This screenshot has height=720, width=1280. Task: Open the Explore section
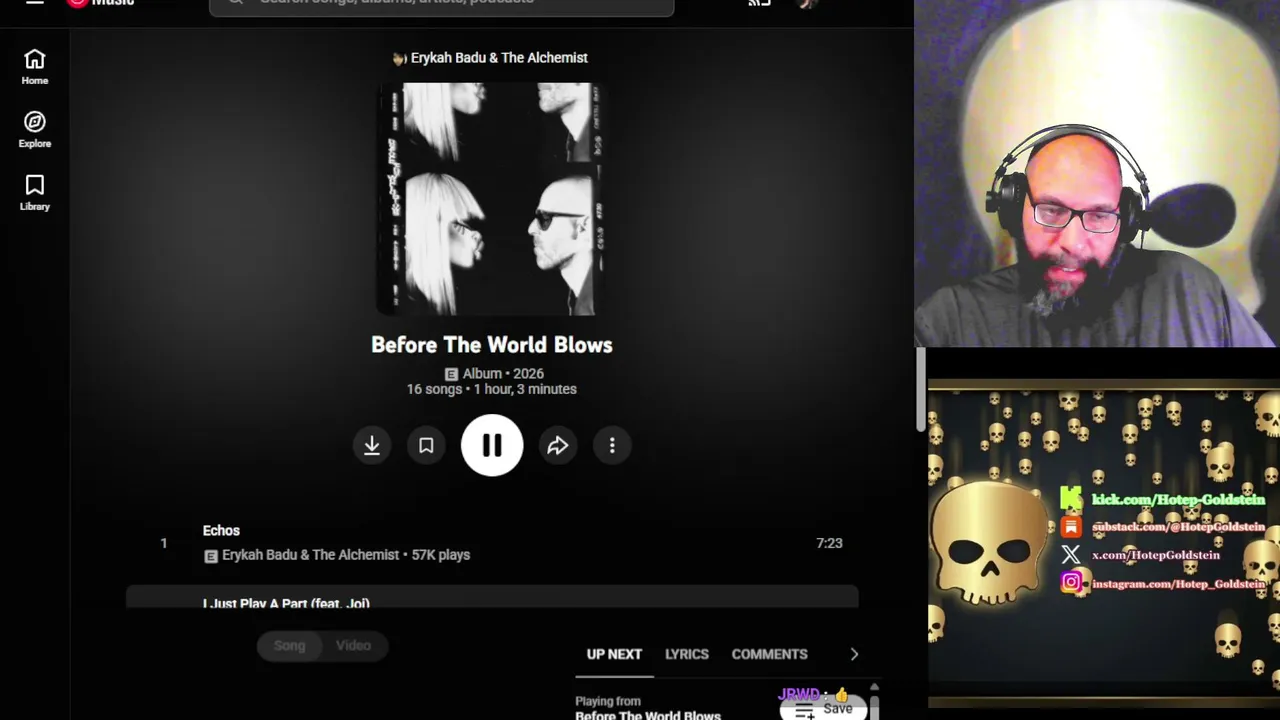pyautogui.click(x=35, y=130)
